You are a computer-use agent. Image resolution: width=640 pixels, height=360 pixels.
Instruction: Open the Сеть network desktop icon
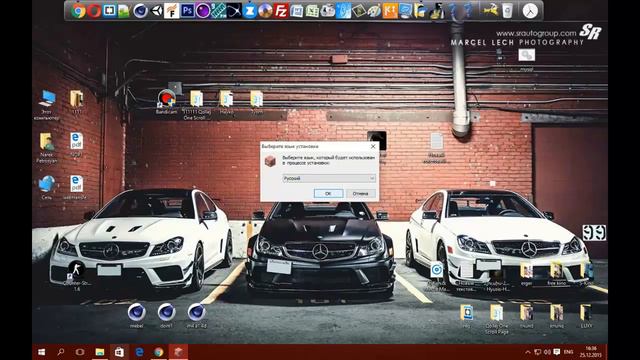pos(47,187)
